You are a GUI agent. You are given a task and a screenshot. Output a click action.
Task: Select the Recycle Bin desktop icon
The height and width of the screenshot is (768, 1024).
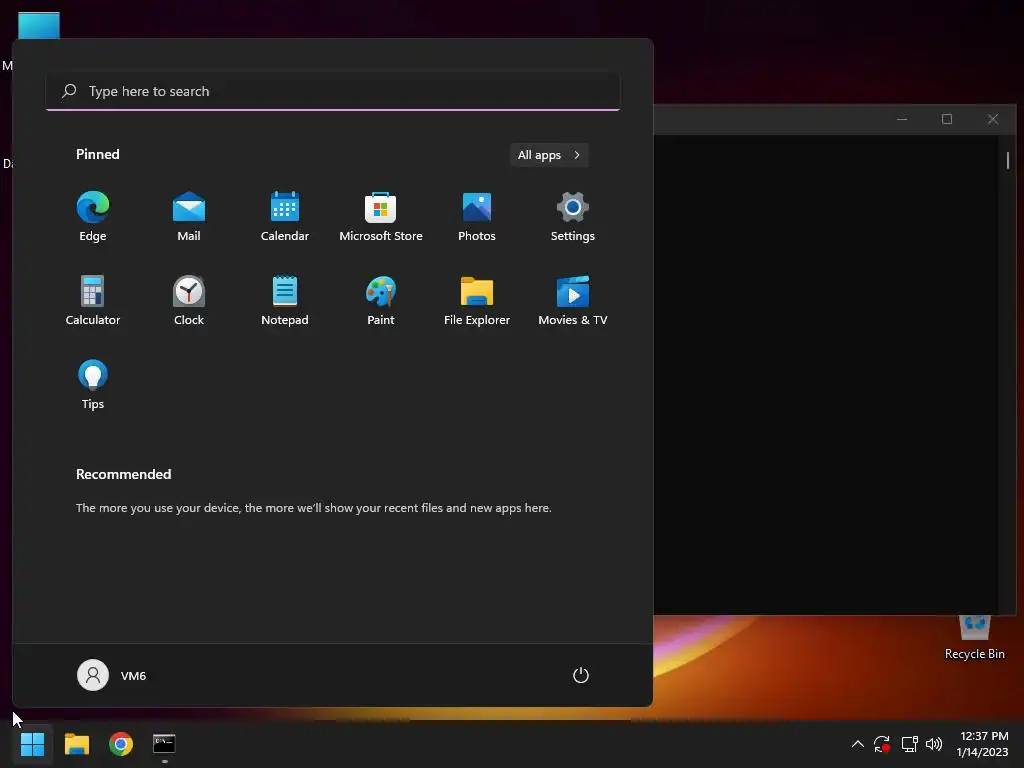tap(974, 637)
